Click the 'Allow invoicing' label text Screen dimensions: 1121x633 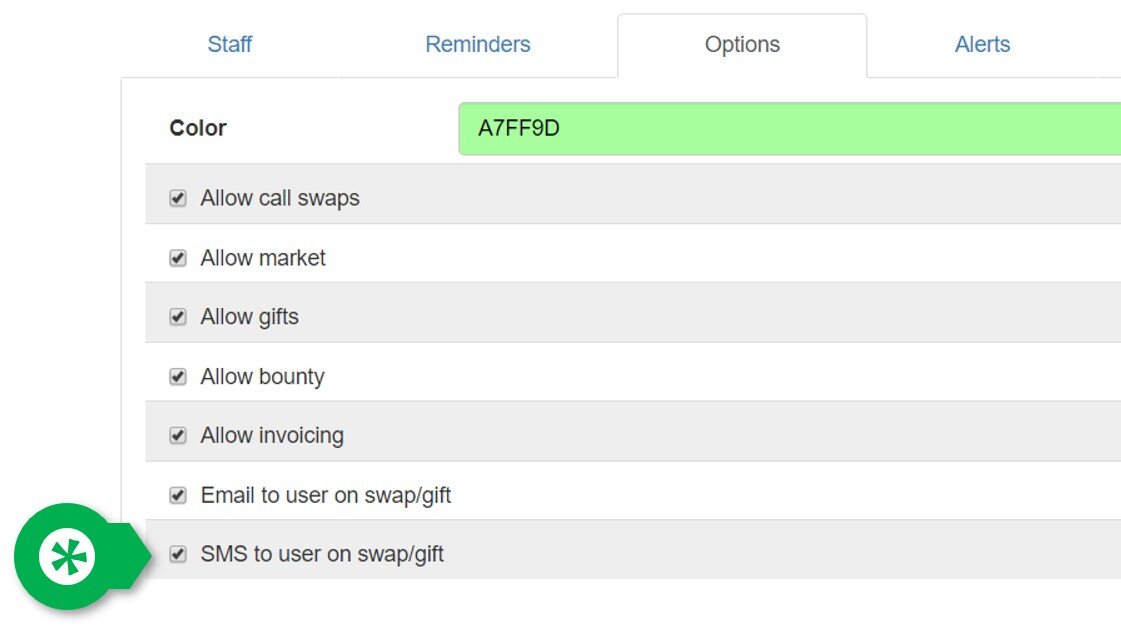coord(272,436)
